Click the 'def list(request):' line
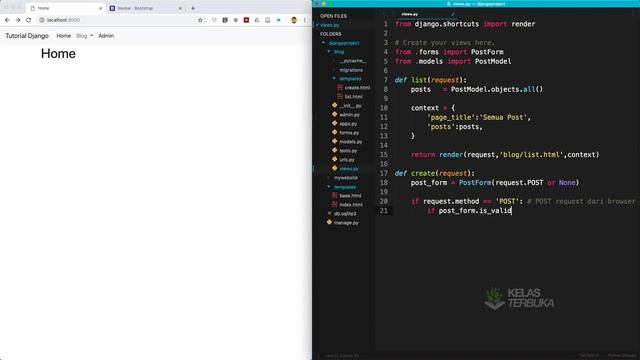Image resolution: width=640 pixels, height=360 pixels. click(431, 80)
